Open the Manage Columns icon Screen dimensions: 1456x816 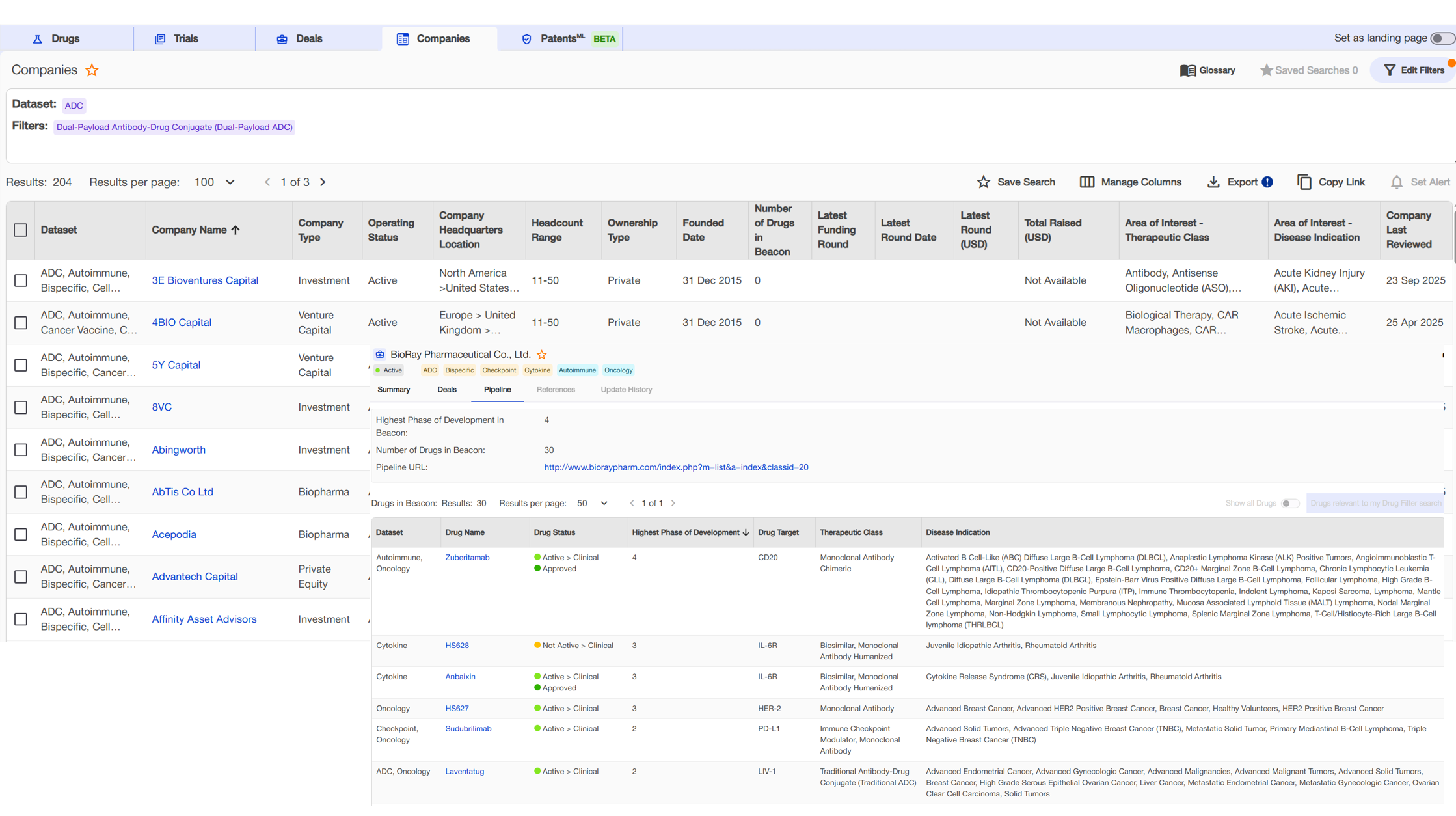point(1086,182)
